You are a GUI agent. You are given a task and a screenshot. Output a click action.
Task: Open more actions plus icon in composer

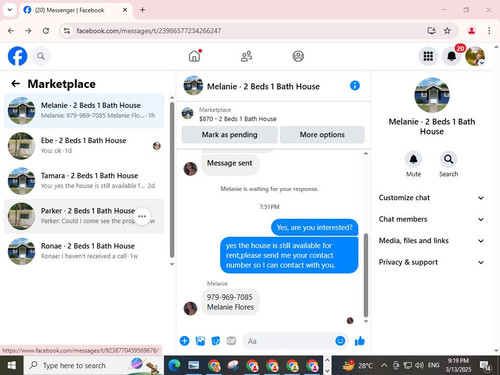tap(184, 341)
